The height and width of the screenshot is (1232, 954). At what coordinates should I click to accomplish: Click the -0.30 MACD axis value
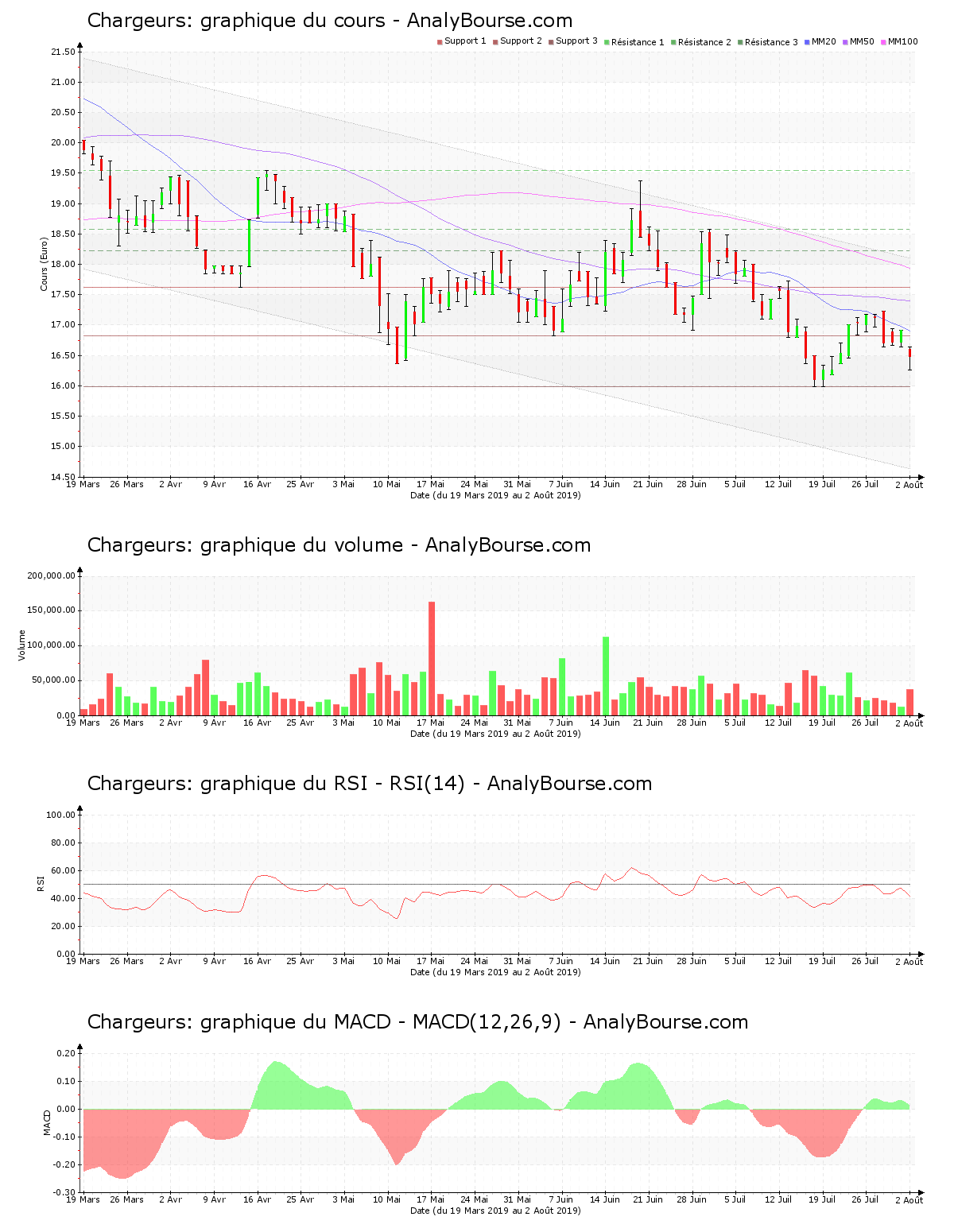tap(64, 1193)
